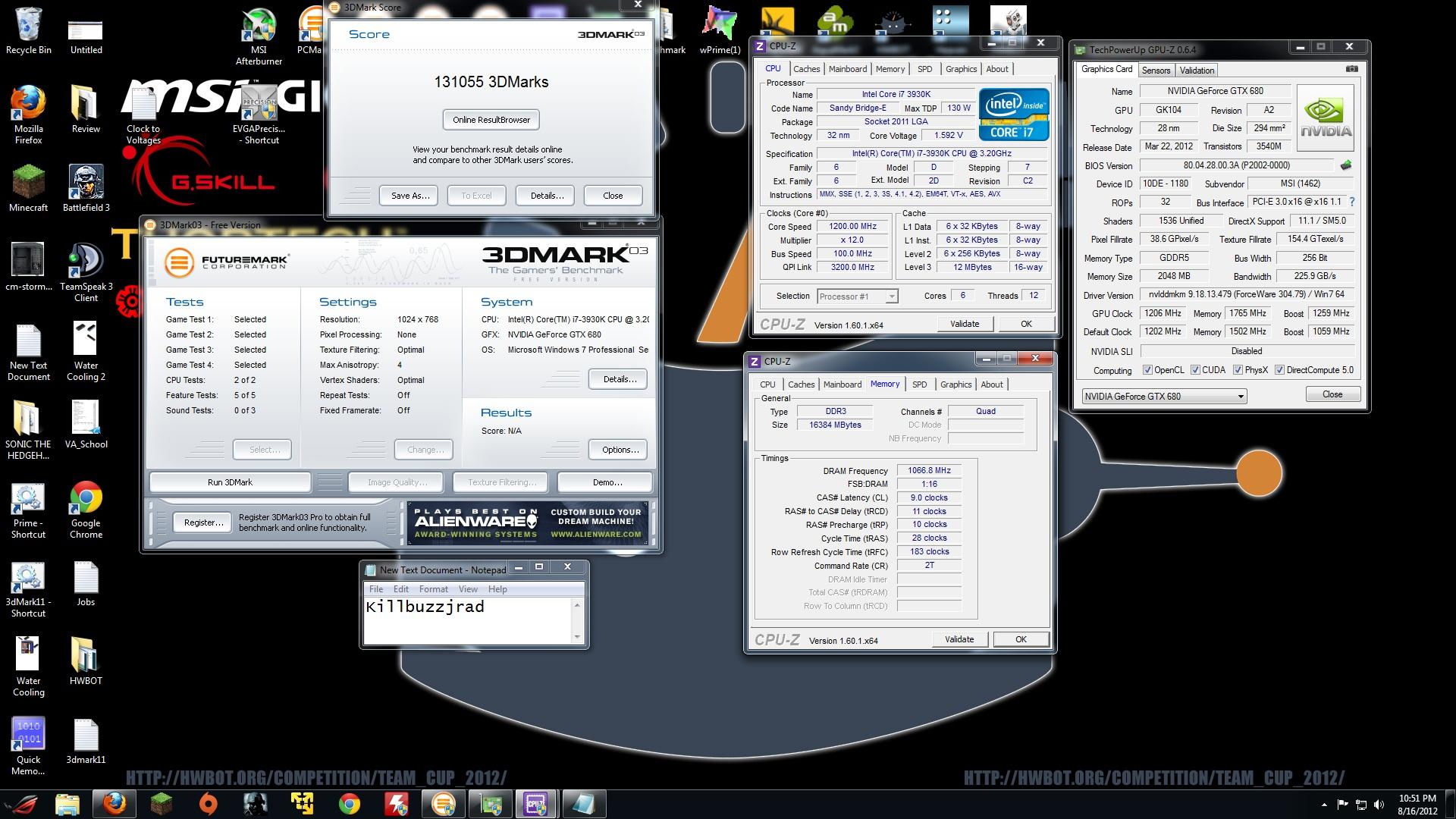1456x819 pixels.
Task: Open the Quick Memo desktop icon
Action: click(x=29, y=745)
